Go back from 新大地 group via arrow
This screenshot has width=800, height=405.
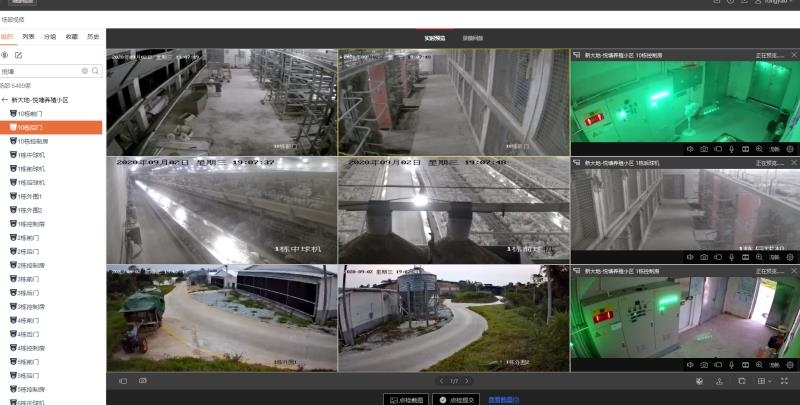click(5, 100)
